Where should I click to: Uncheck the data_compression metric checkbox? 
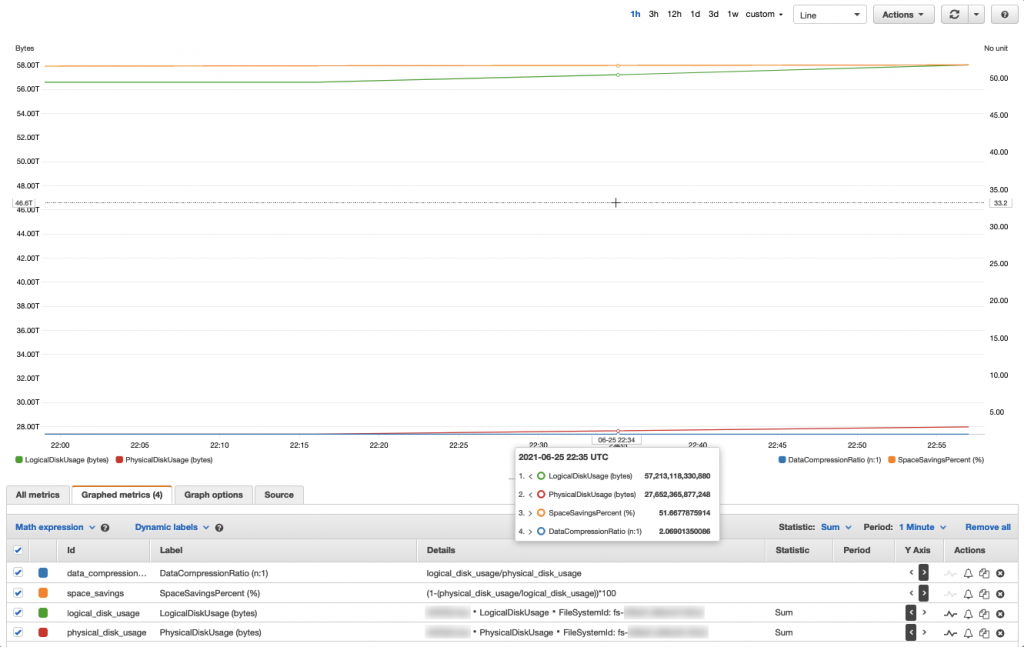coord(18,573)
